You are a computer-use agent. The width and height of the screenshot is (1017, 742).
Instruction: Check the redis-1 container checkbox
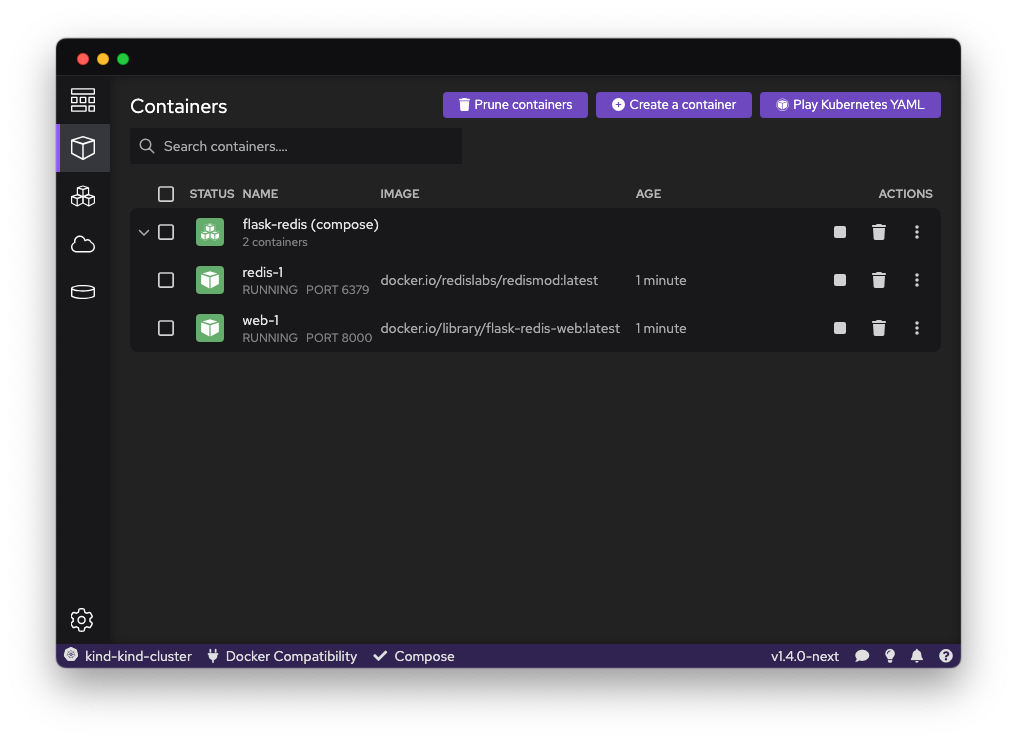pyautogui.click(x=166, y=280)
